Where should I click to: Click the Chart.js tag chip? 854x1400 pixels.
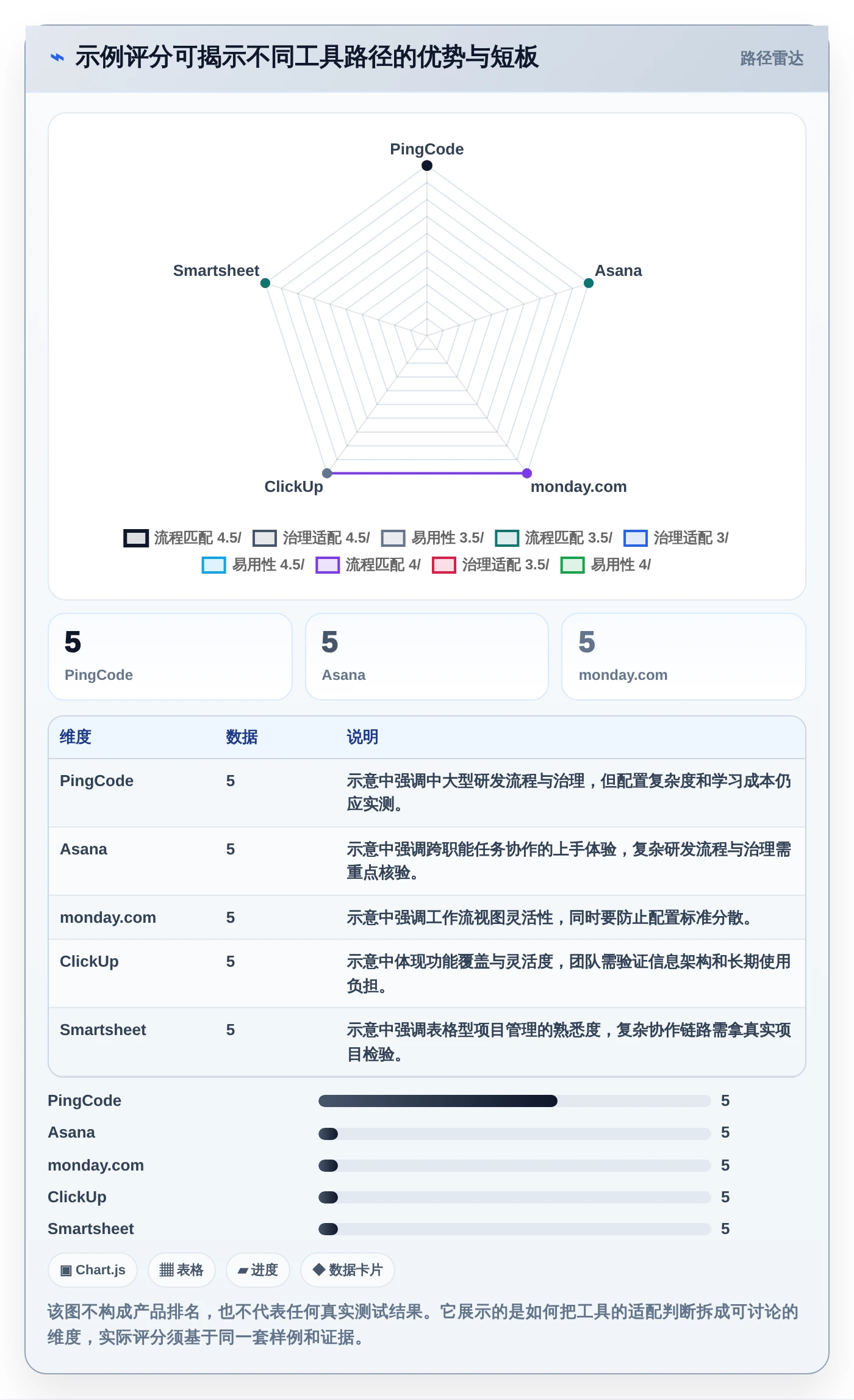point(93,1270)
